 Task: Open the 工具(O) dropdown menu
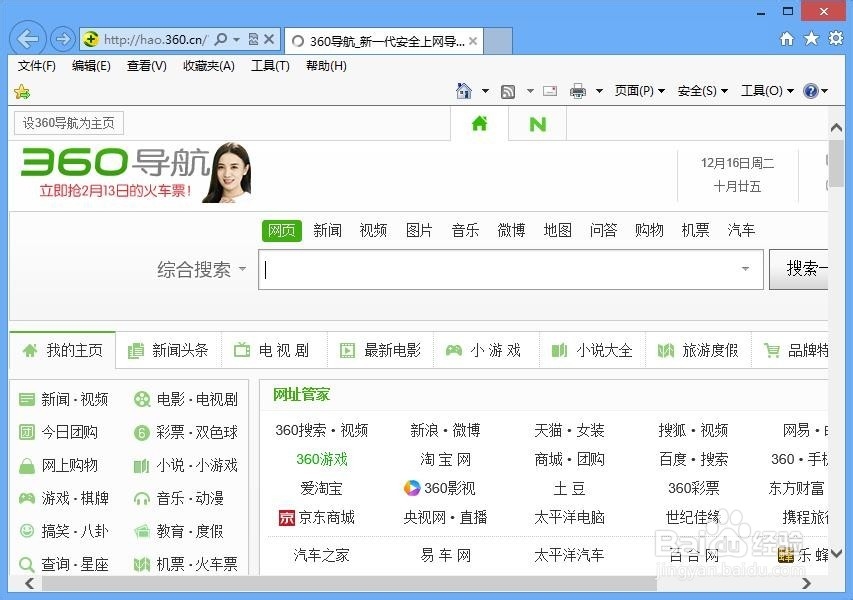[767, 91]
